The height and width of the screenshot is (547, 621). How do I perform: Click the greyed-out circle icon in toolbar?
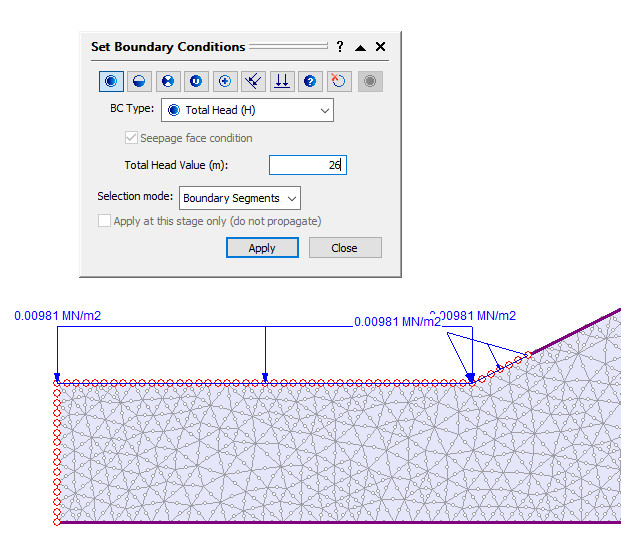(x=370, y=81)
